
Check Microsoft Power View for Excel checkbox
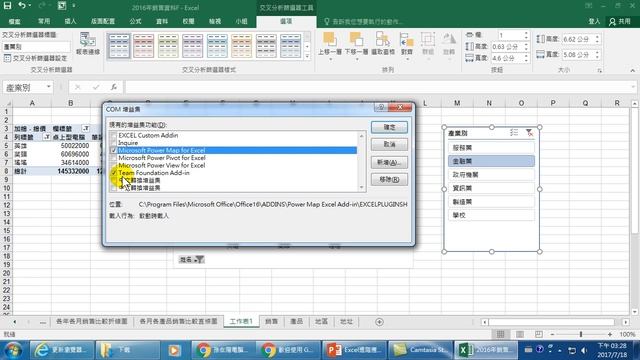(x=114, y=165)
